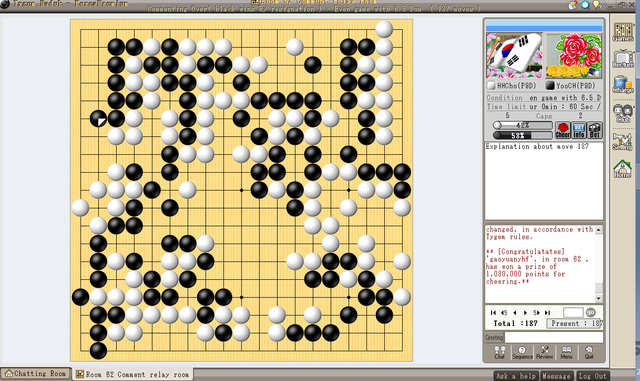Image resolution: width=640 pixels, height=381 pixels.
Task: Click the white 42% cheer bar
Action: [522, 125]
